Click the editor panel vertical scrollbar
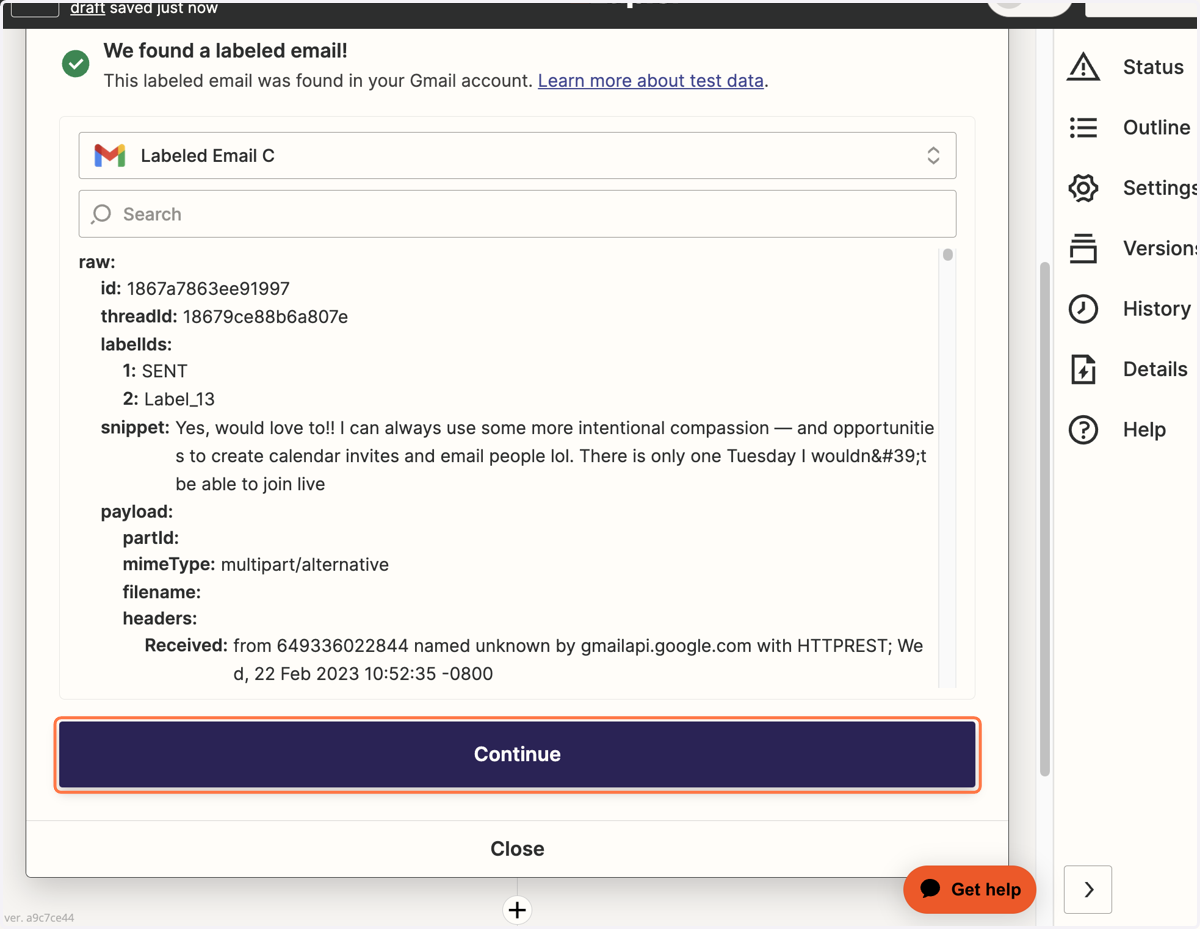 tap(1045, 520)
